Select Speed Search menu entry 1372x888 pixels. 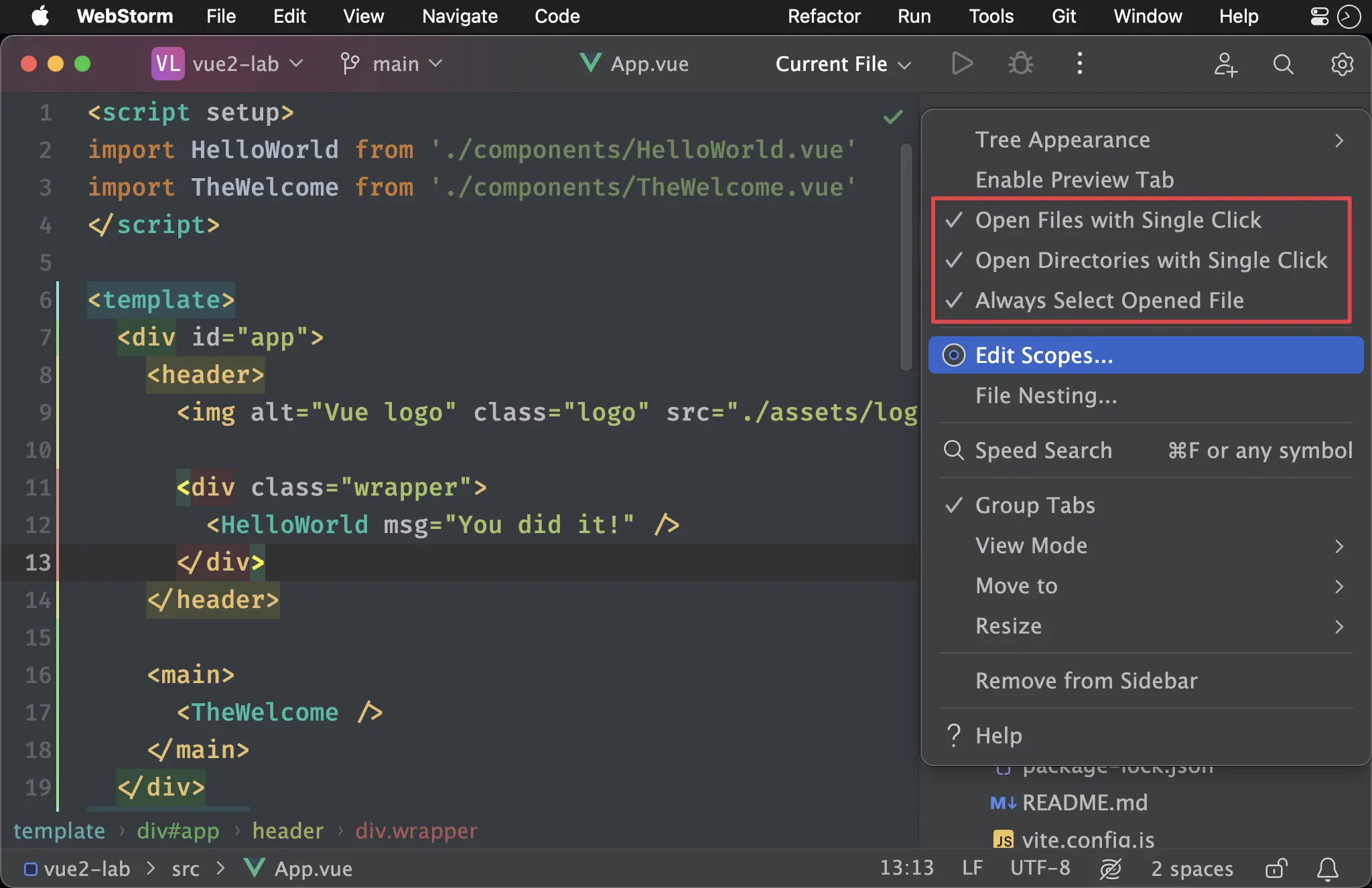(1146, 451)
